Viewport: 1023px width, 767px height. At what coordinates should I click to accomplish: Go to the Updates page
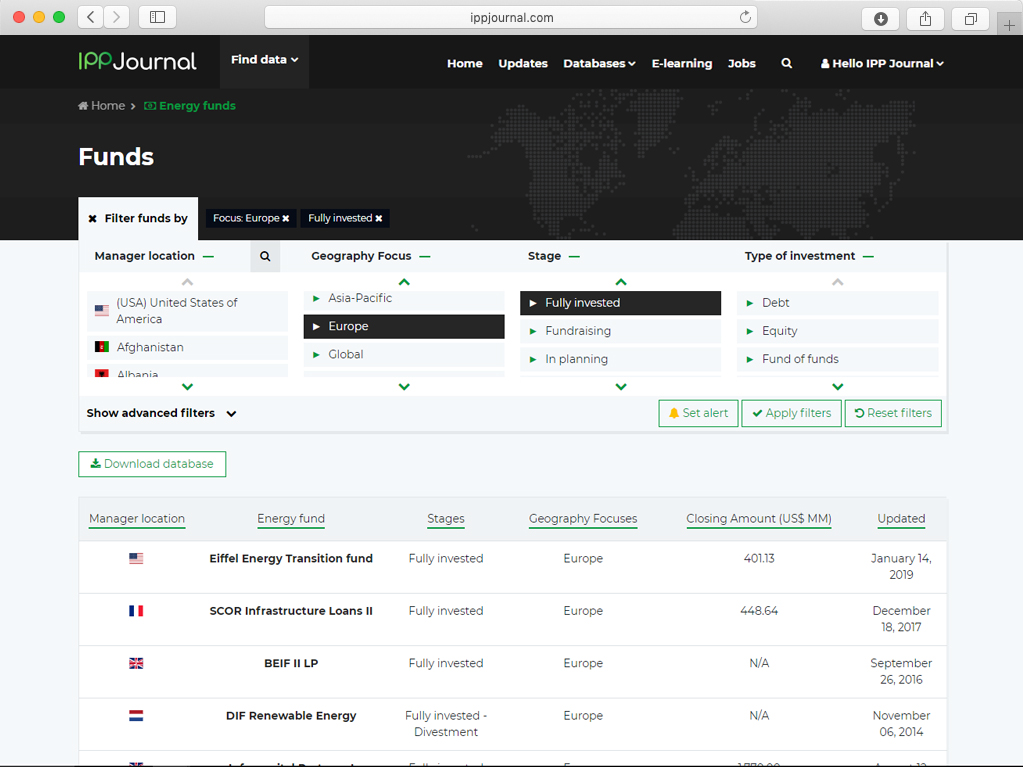coord(522,63)
